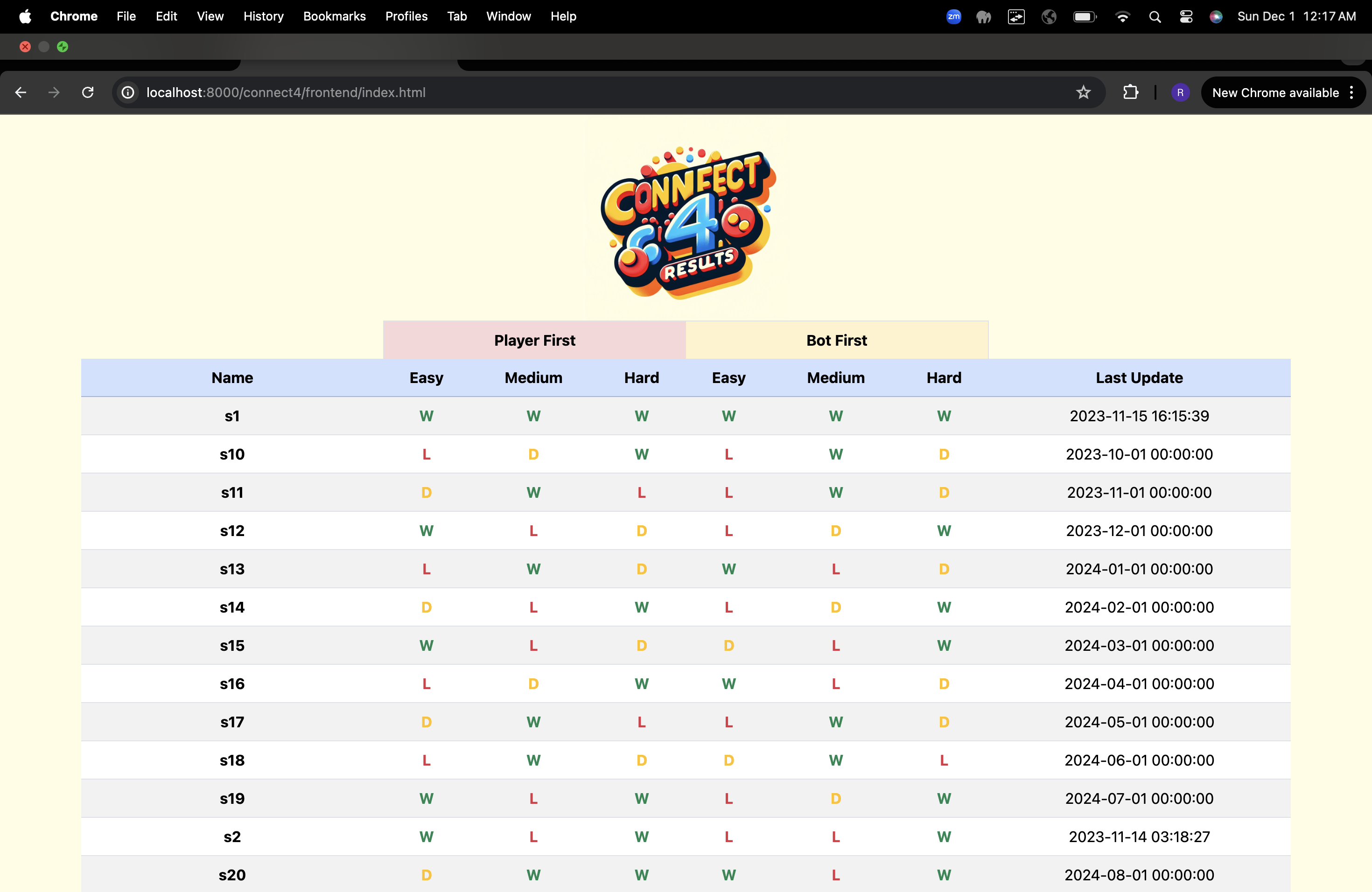Open the Apple menu
The width and height of the screenshot is (1372, 892).
(25, 16)
